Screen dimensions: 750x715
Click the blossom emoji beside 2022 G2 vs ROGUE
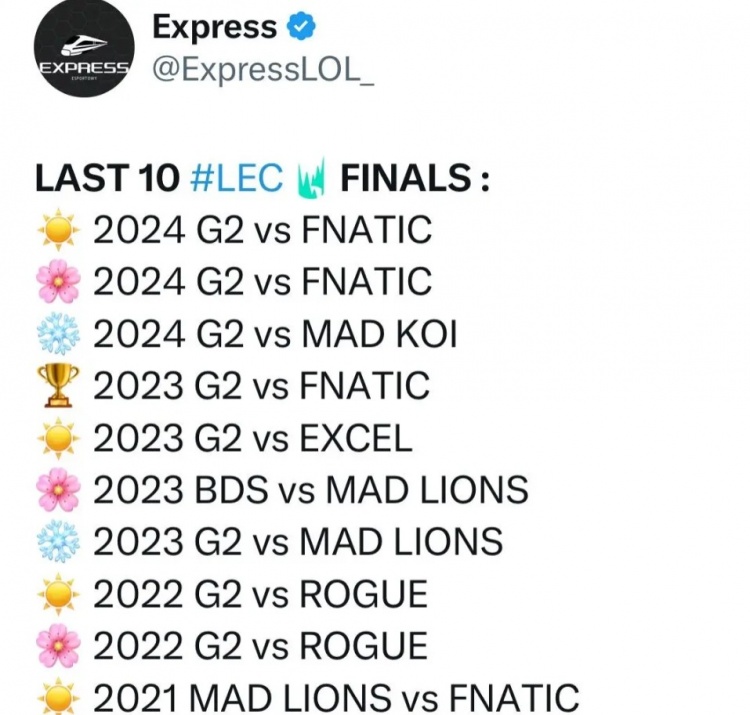(58, 646)
